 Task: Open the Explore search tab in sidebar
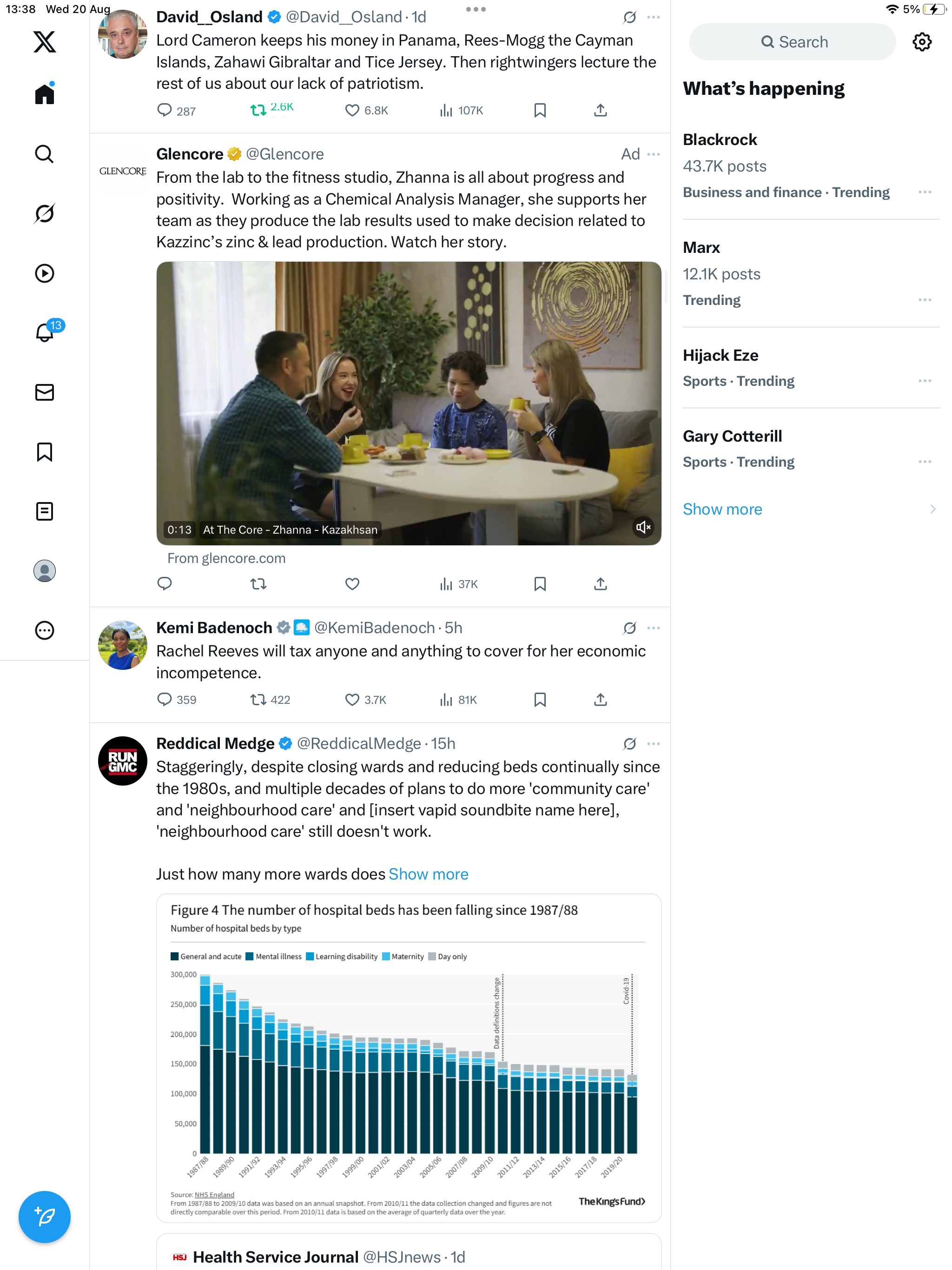(44, 154)
